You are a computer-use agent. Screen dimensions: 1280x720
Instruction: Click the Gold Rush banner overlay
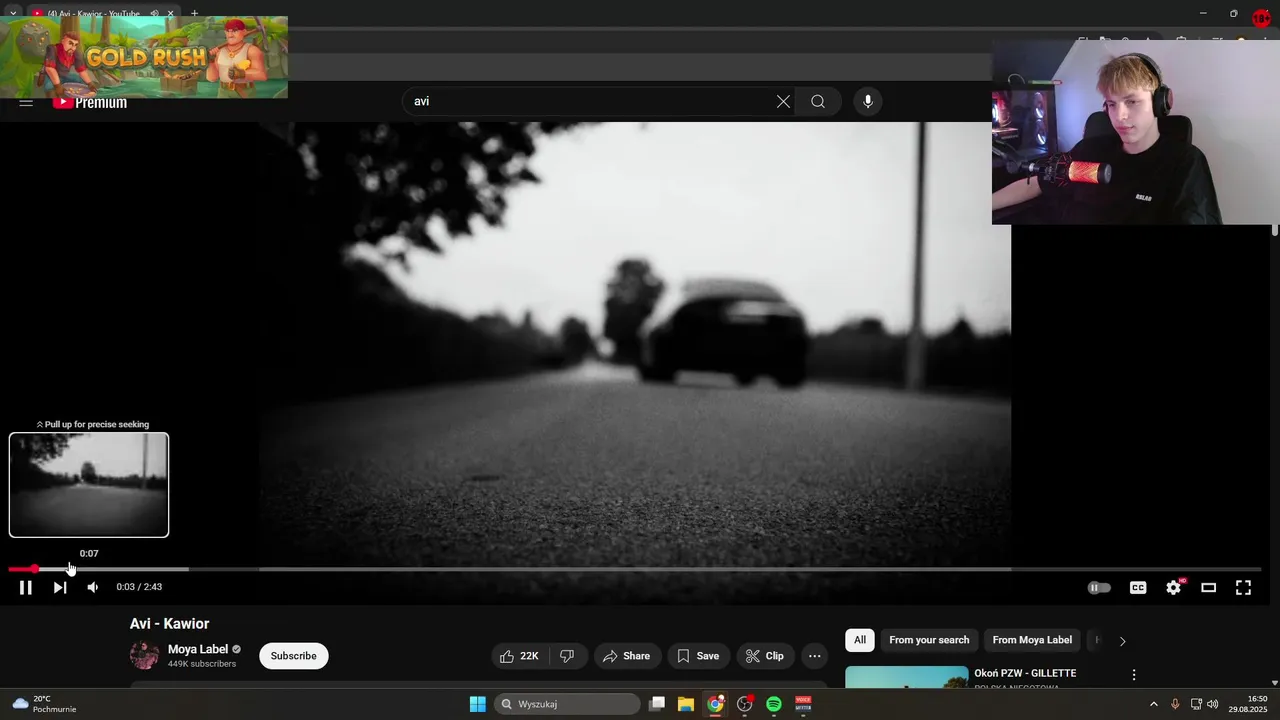[144, 57]
